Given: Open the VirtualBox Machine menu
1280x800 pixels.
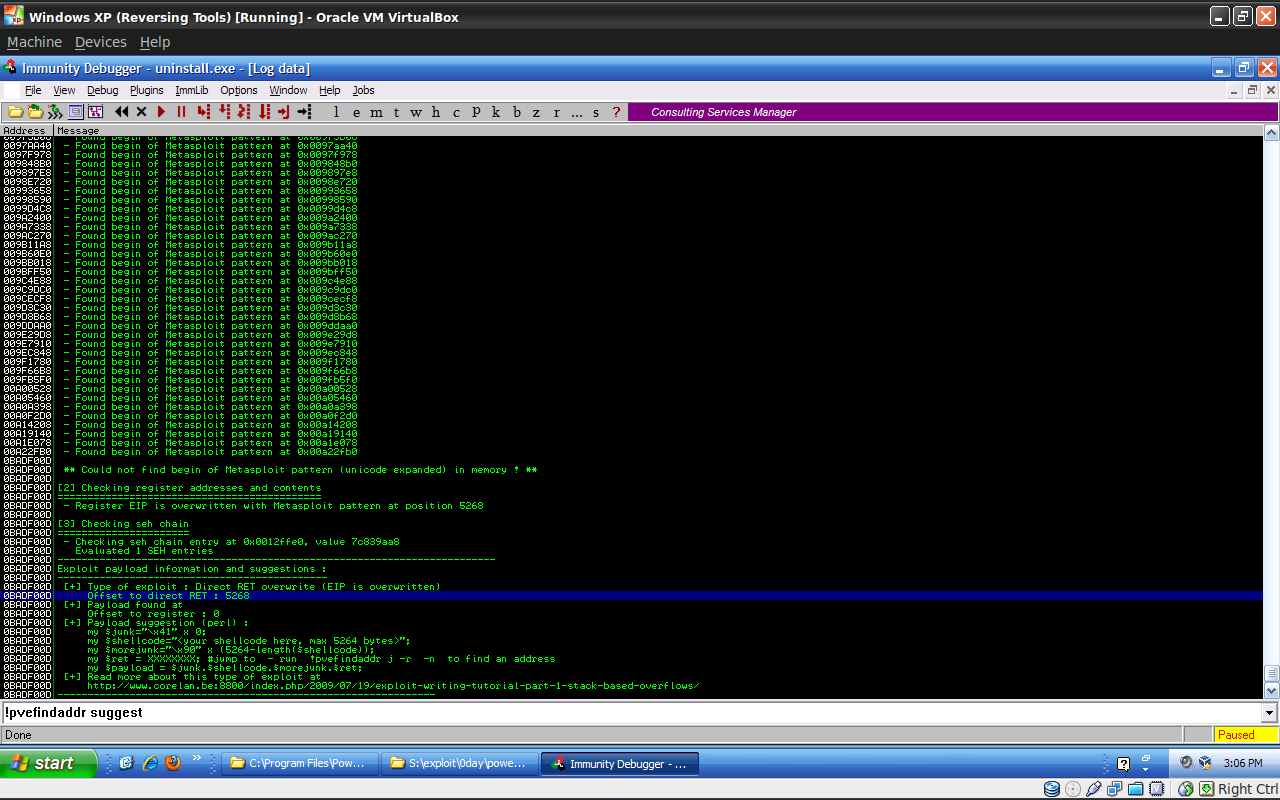Looking at the screenshot, I should point(34,42).
